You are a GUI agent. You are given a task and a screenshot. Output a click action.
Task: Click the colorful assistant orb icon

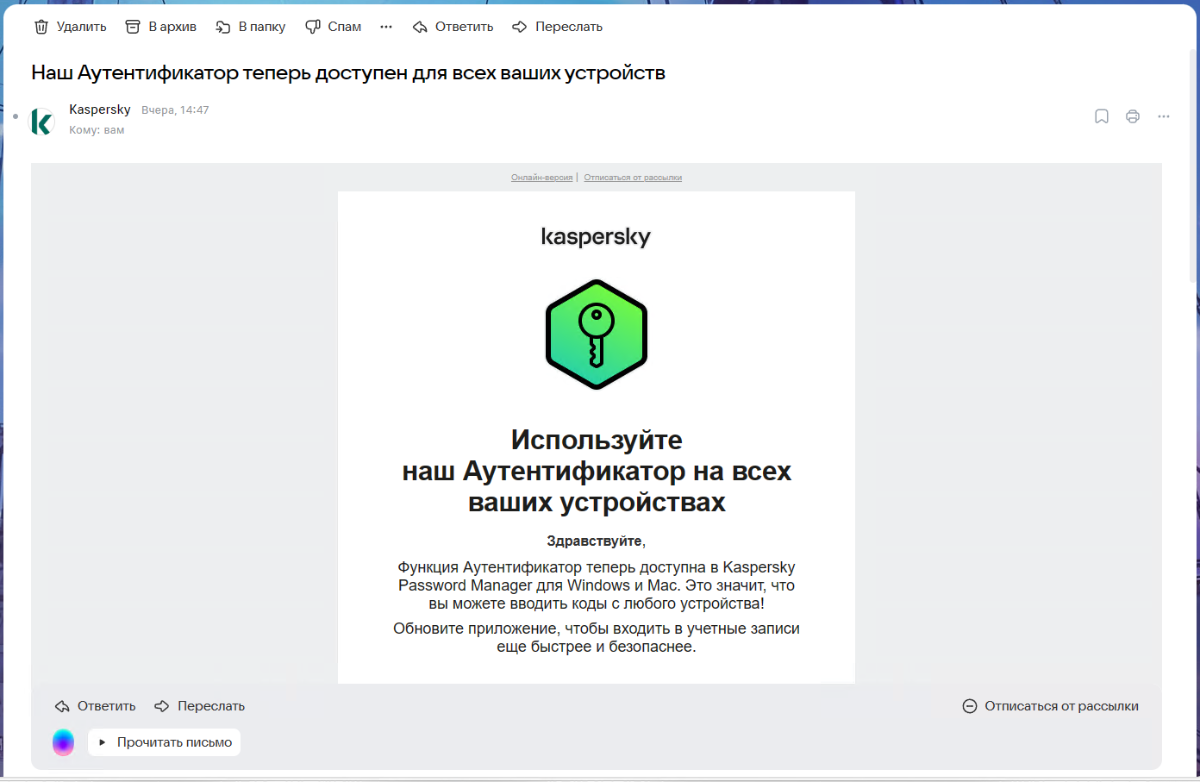pyautogui.click(x=63, y=742)
